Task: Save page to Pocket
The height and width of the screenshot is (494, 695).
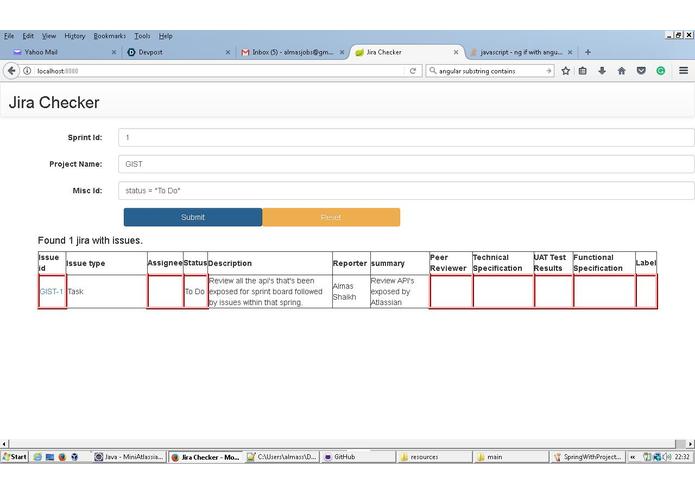Action: 641,71
